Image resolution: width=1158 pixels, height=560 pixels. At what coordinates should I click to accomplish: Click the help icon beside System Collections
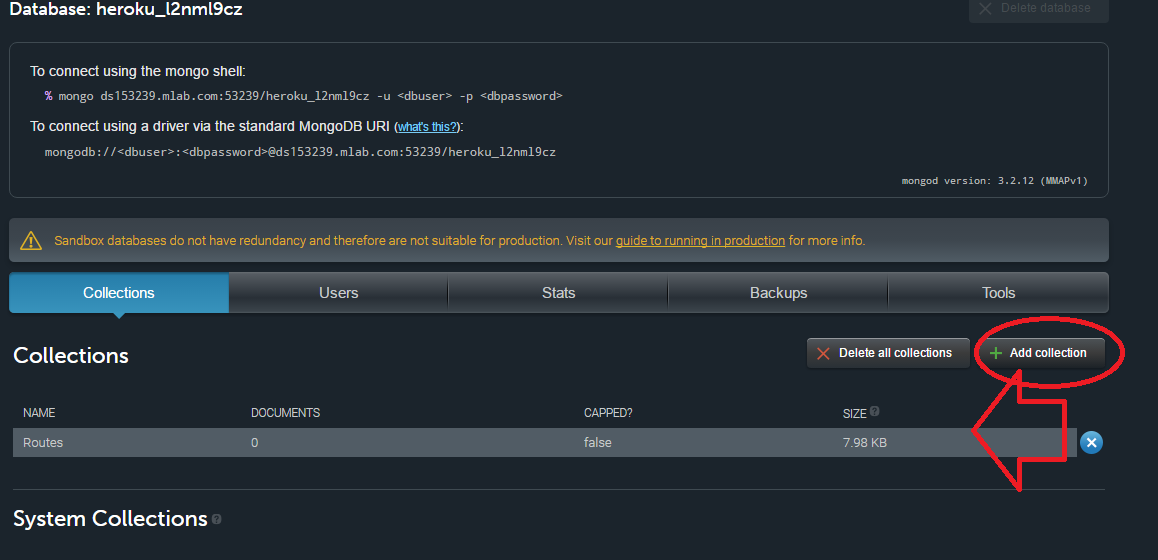tap(217, 520)
